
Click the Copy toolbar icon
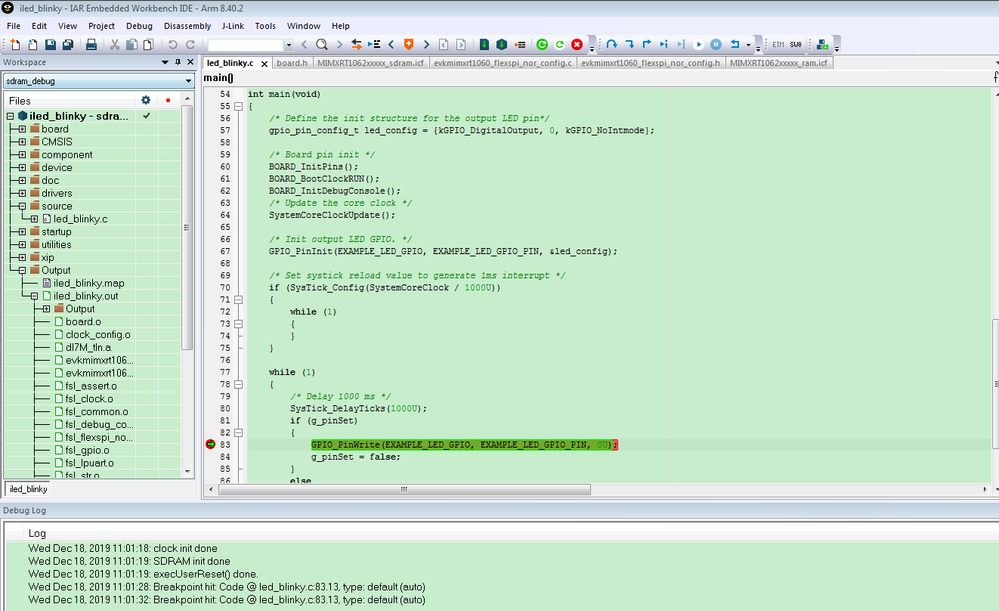pyautogui.click(x=132, y=45)
